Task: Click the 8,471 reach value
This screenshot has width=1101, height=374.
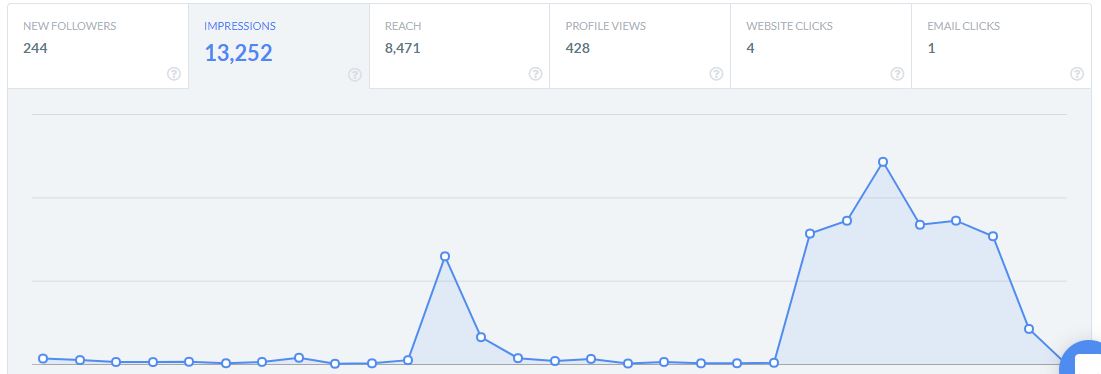Action: [x=402, y=48]
